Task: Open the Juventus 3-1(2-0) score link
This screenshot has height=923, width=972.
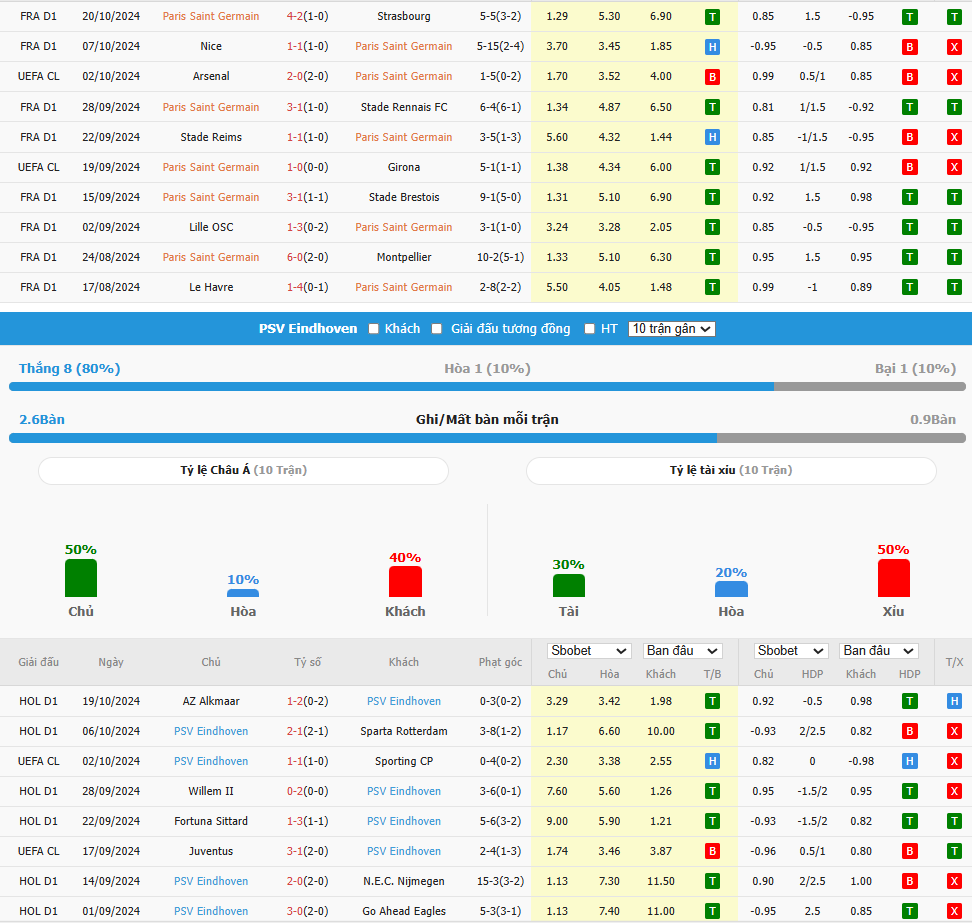Action: [x=307, y=851]
